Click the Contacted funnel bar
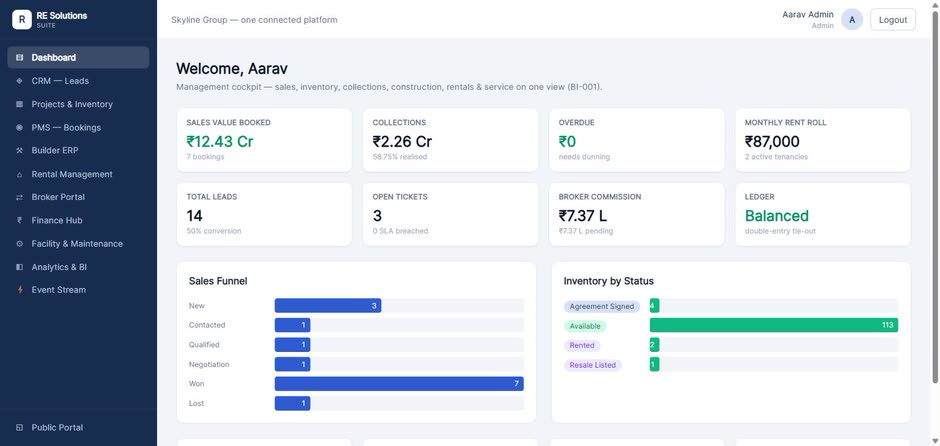Viewport: 940px width, 446px height. tap(293, 326)
